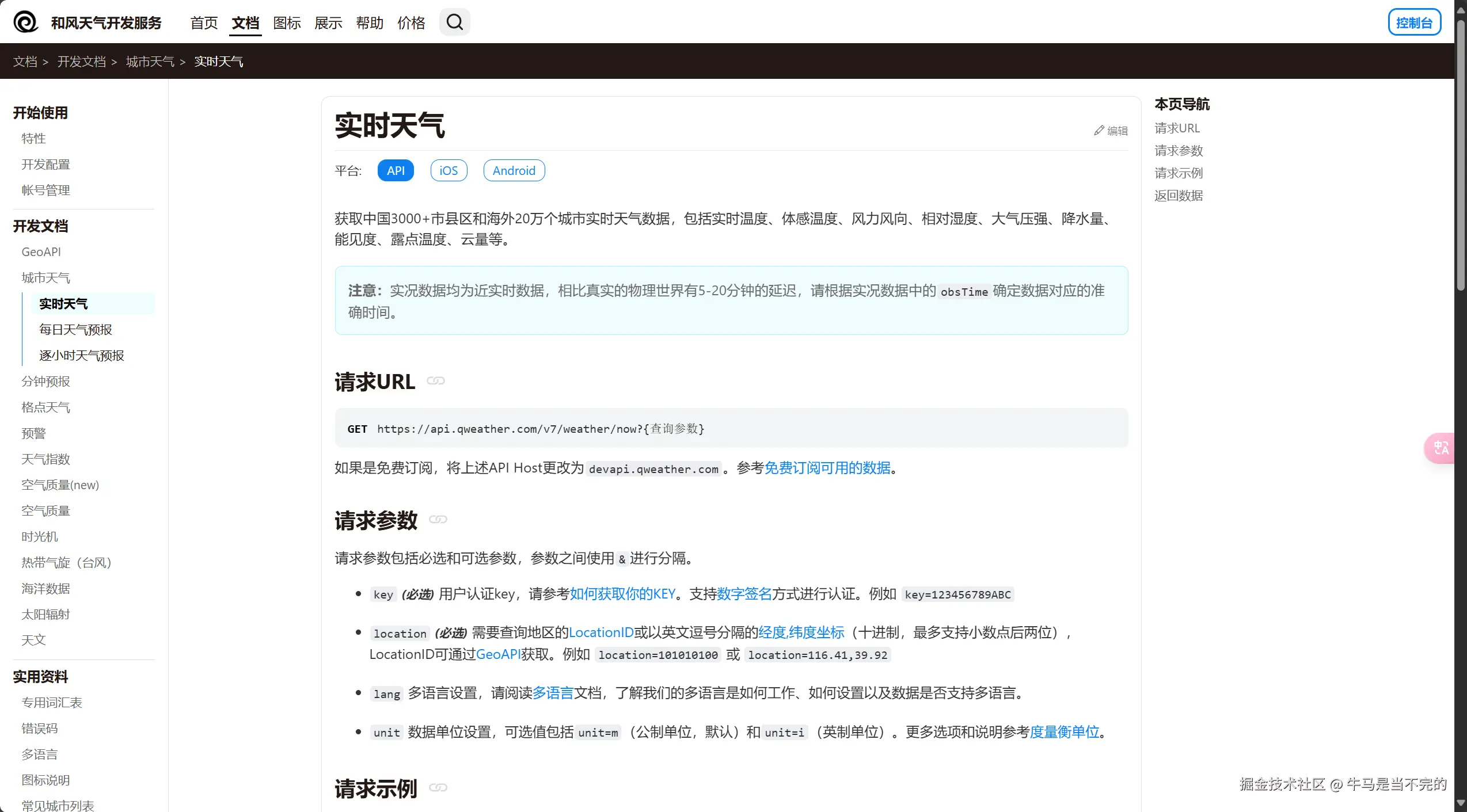Image resolution: width=1467 pixels, height=812 pixels.
Task: Switch platform to Android
Action: [x=514, y=171]
